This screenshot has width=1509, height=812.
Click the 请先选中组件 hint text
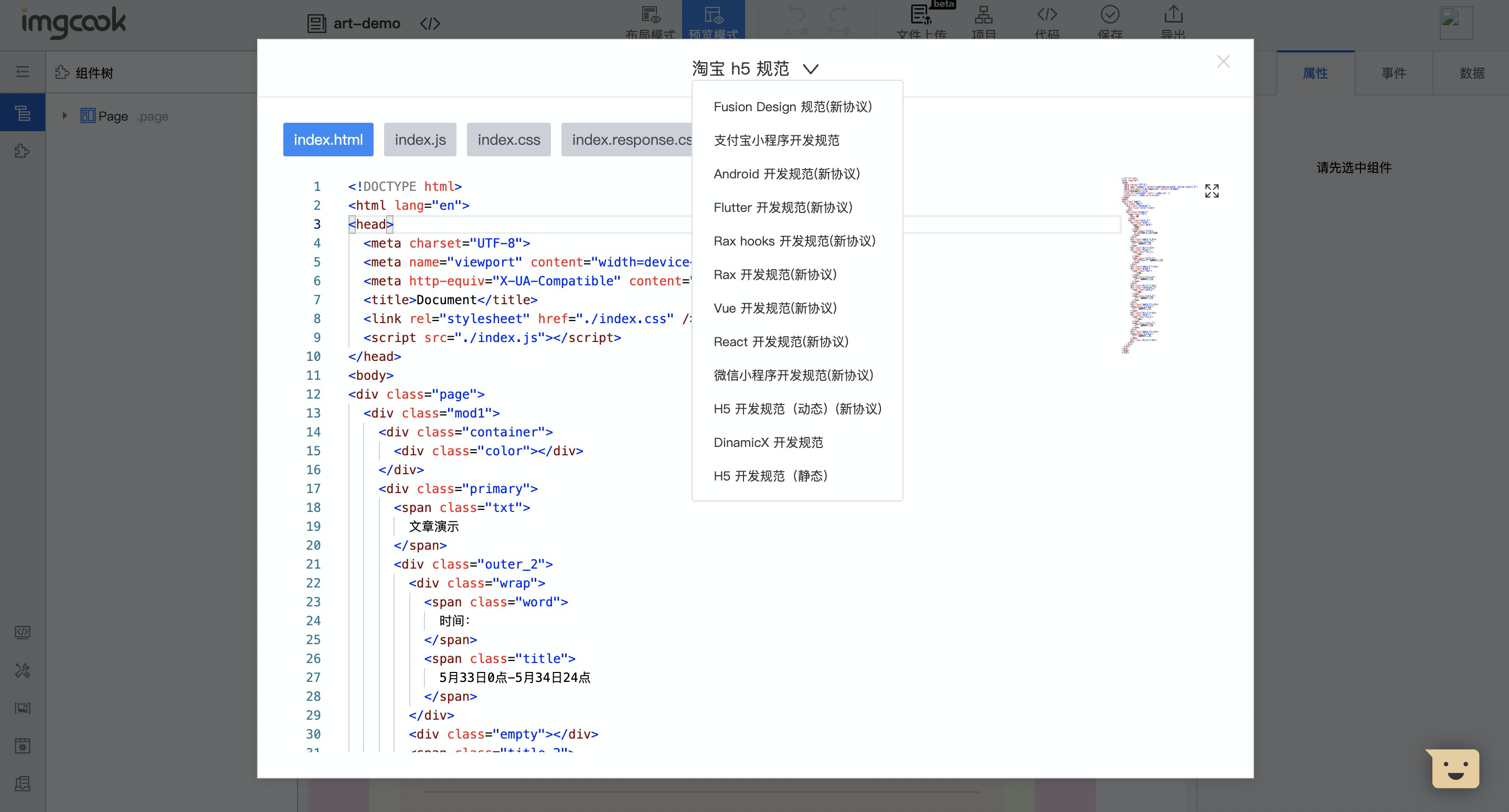(x=1354, y=167)
